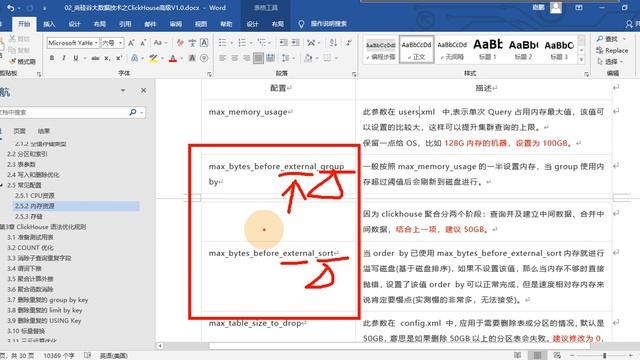Toggle strikethrough formatting
The width and height of the screenshot is (640, 360).
click(x=95, y=58)
